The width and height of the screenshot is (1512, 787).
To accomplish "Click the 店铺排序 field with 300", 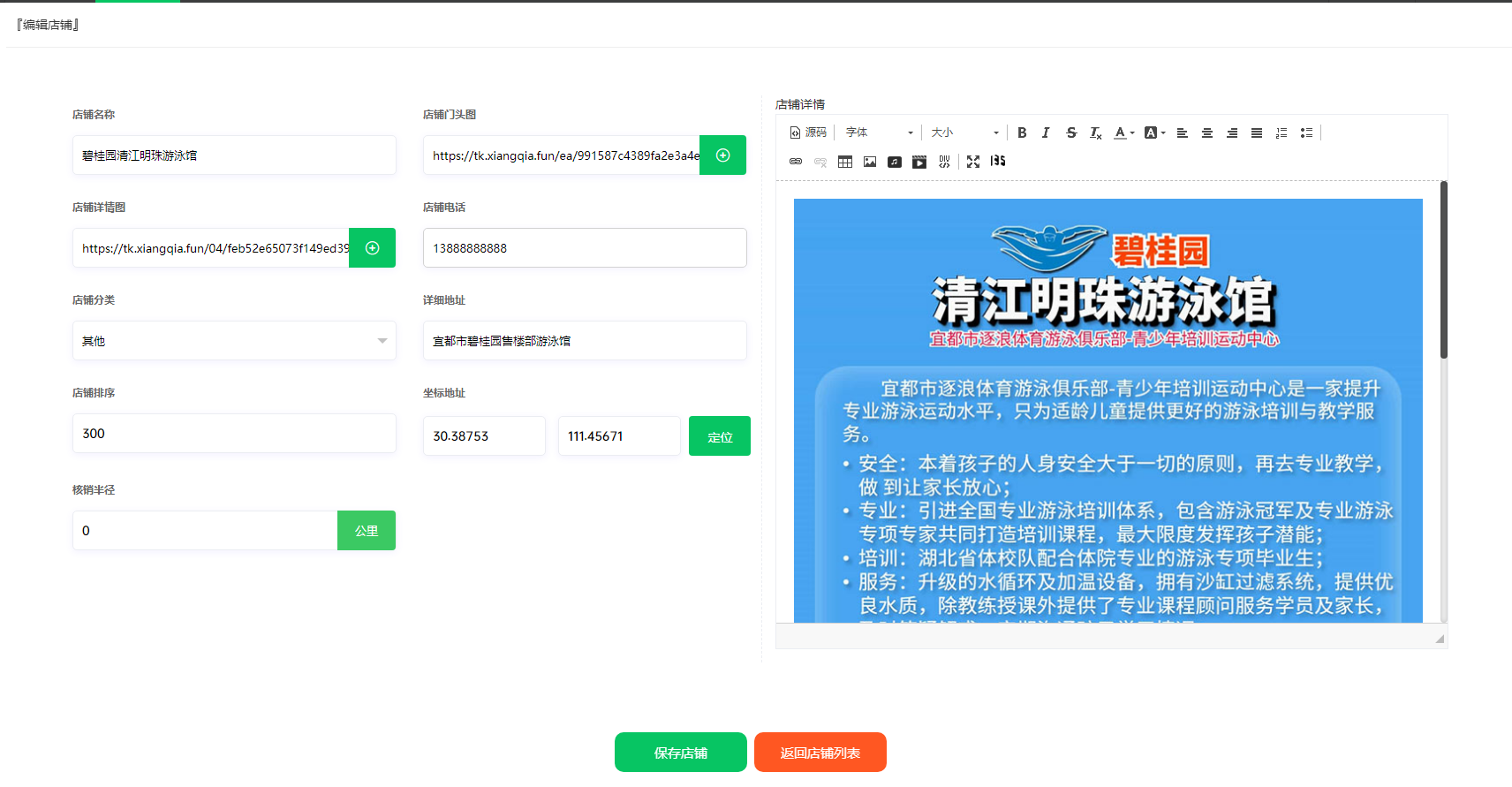I will click(x=234, y=434).
